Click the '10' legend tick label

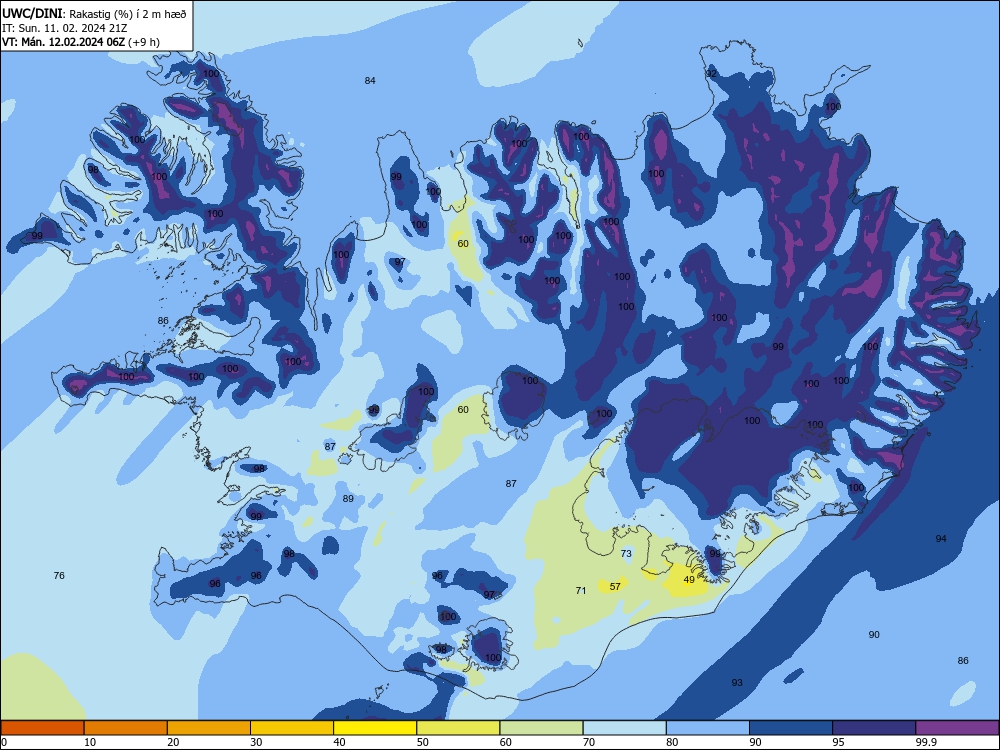pyautogui.click(x=90, y=742)
